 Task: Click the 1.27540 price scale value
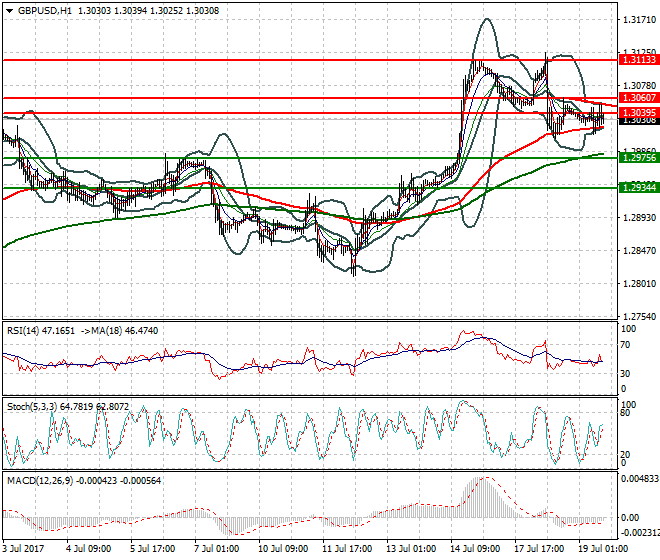[639, 317]
